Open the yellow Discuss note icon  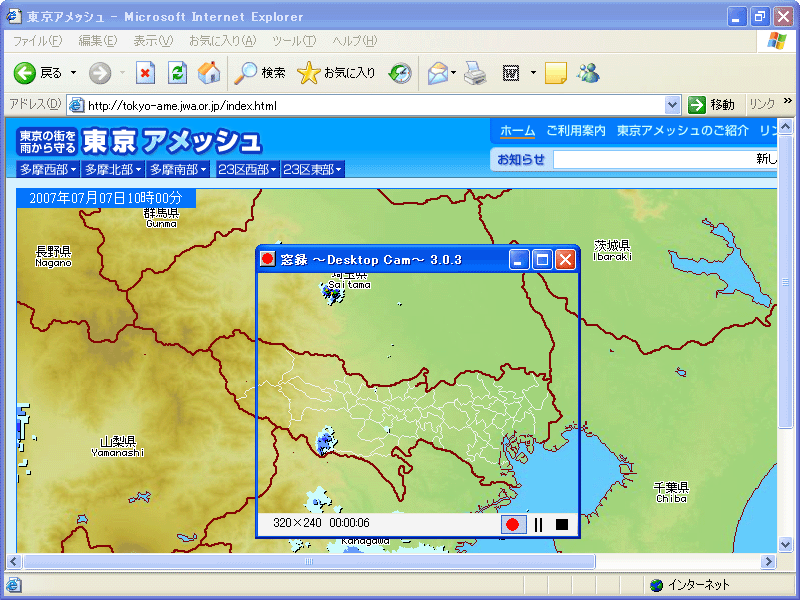point(556,73)
